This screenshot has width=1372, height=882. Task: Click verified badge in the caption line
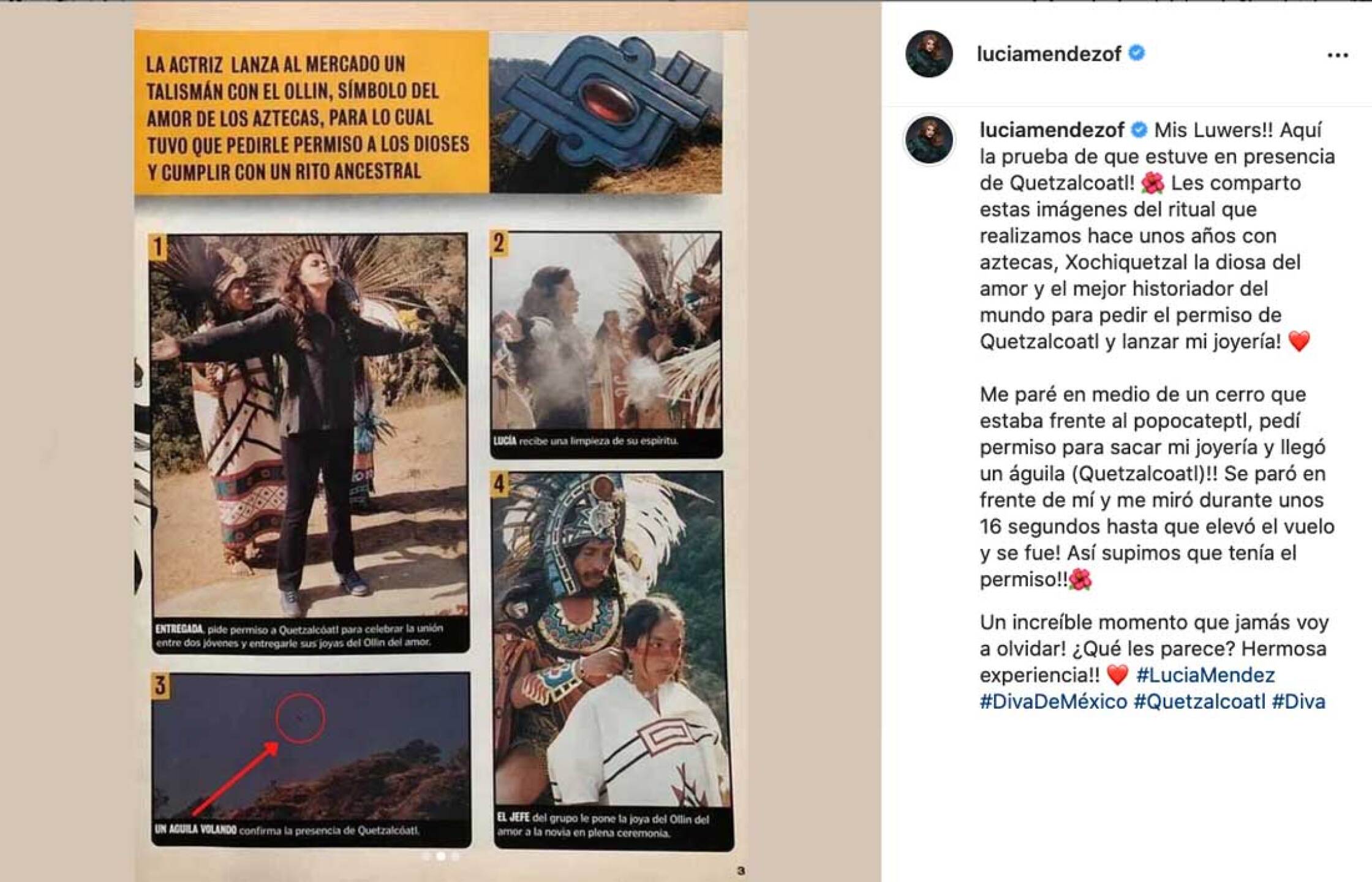(1139, 130)
